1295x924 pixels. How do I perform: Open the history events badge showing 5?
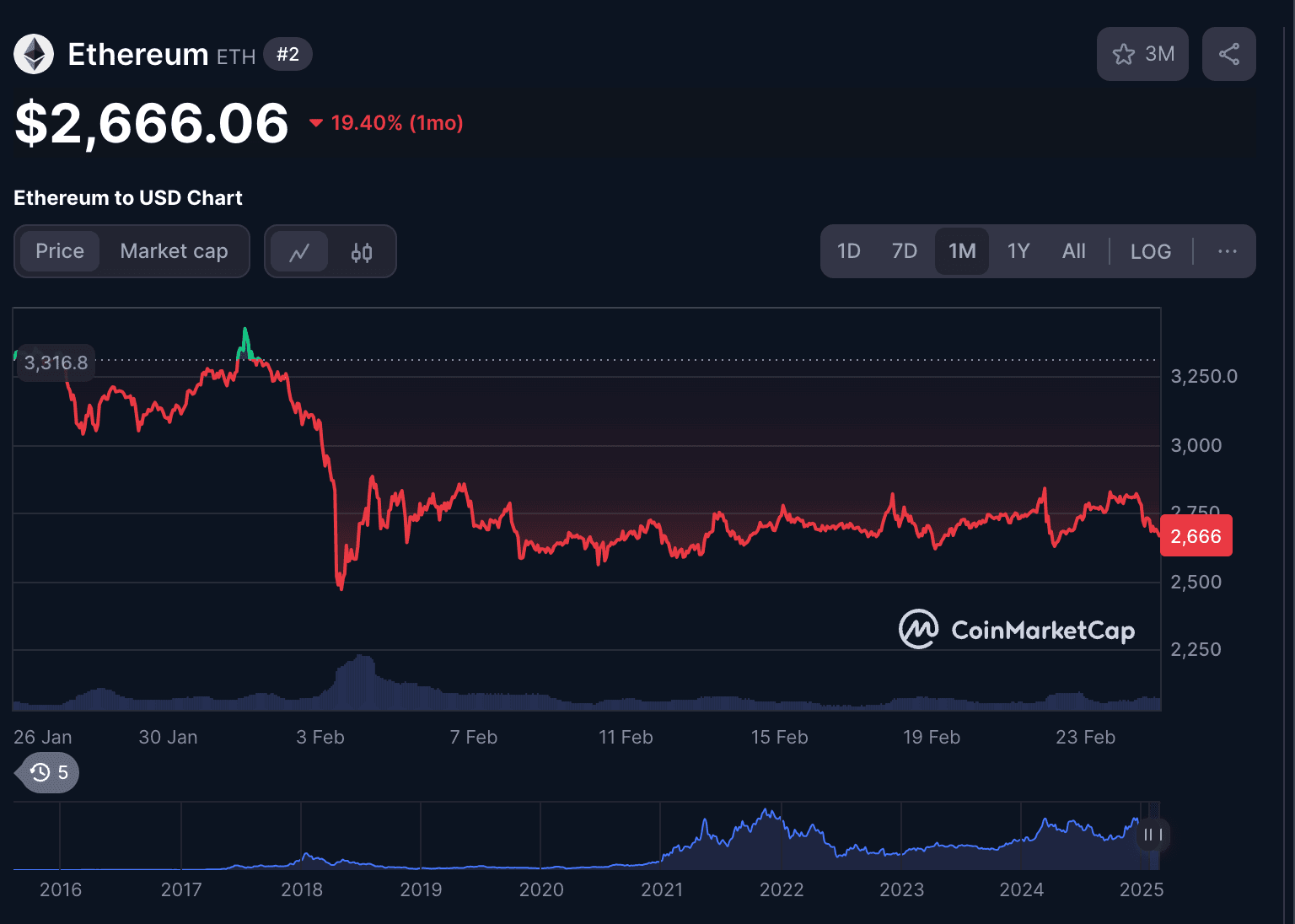click(x=50, y=773)
